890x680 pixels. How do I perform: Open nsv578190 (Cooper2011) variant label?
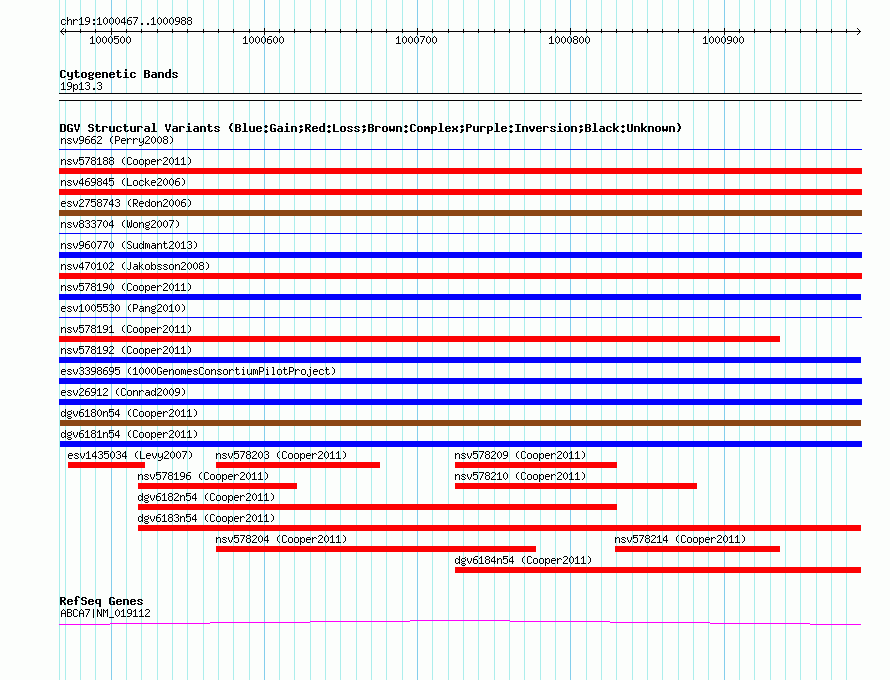point(126,287)
